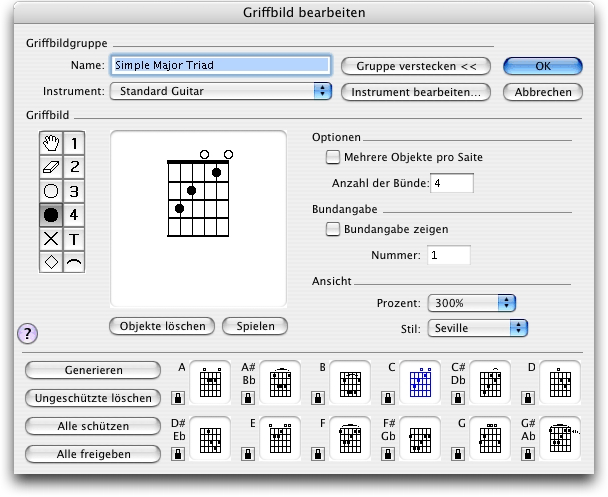Click the Nummer input field
The height and width of the screenshot is (497, 608).
point(449,255)
